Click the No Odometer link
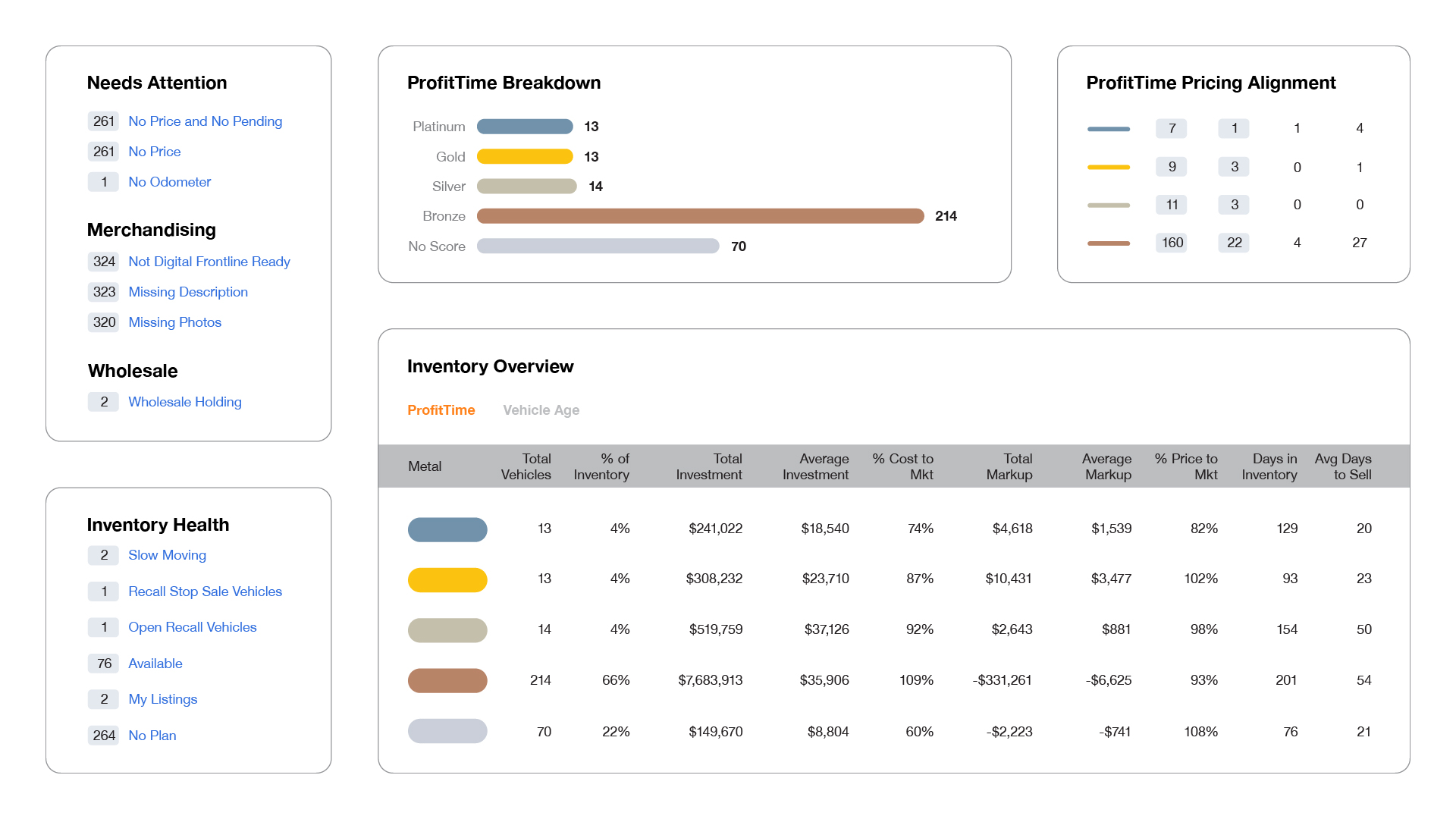The height and width of the screenshot is (819, 1456). pos(169,182)
